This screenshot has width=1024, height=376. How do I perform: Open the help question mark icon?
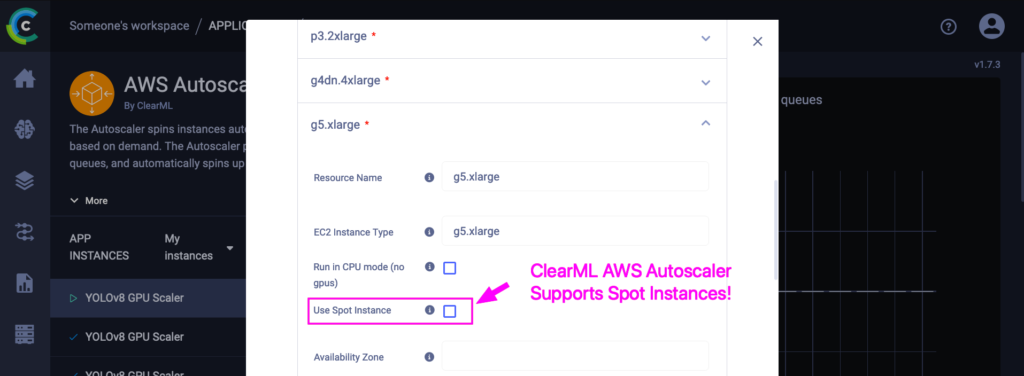pos(948,27)
